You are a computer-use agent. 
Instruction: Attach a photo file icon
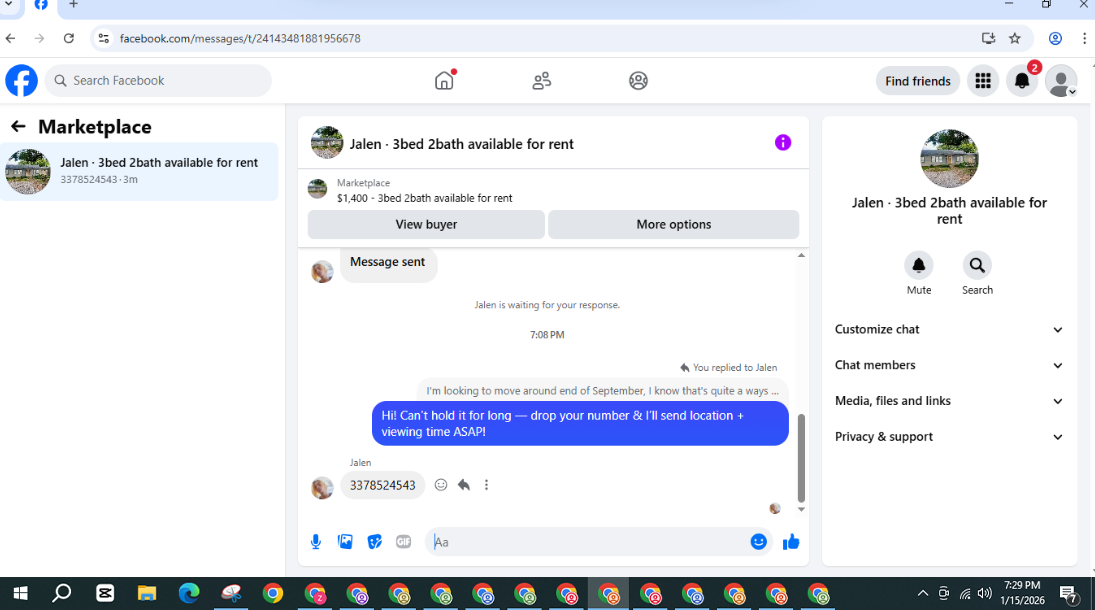pos(345,542)
